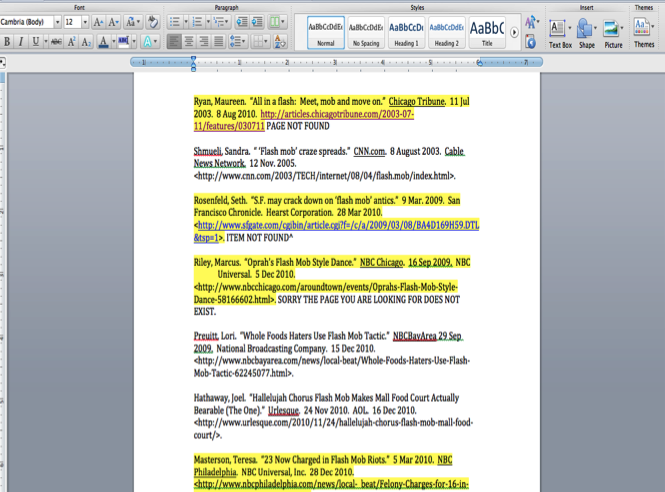Apply the No Spacing style

[366, 33]
